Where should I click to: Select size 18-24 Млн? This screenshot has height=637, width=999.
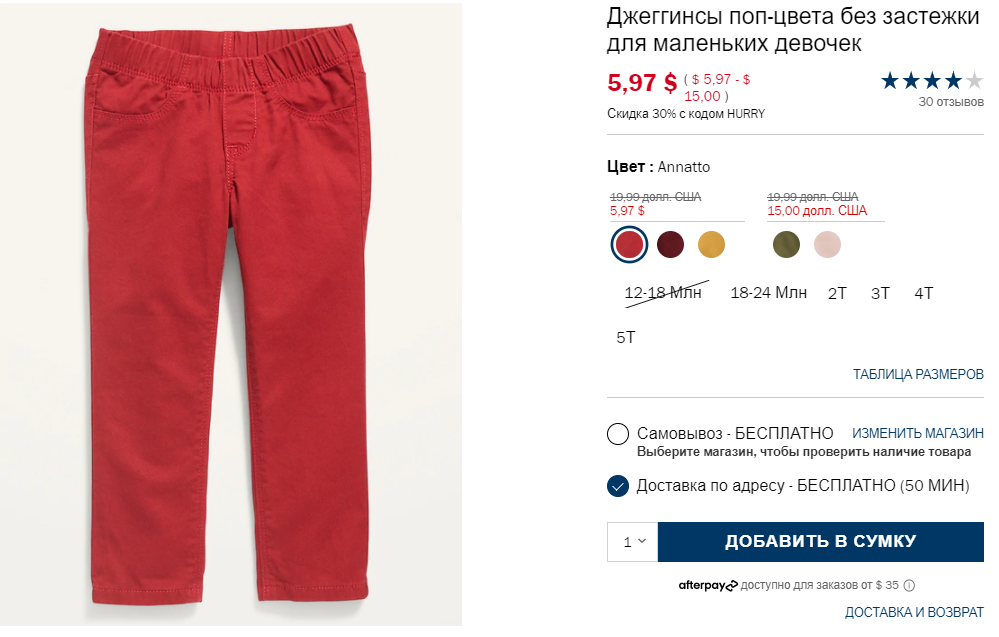pos(768,293)
